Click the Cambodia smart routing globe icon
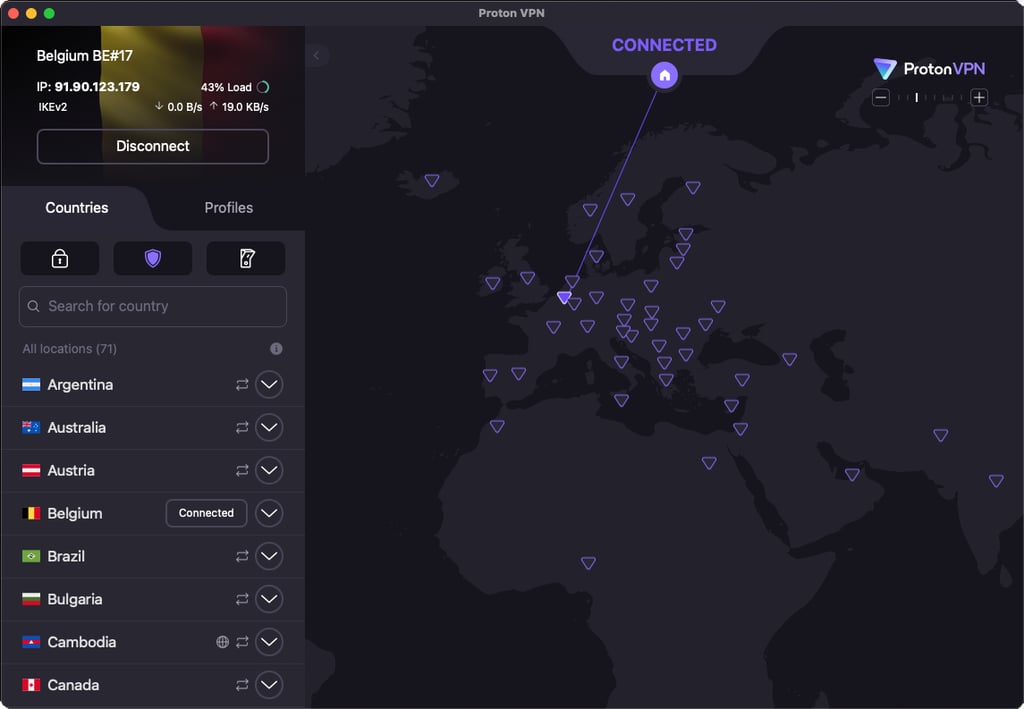This screenshot has height=709, width=1024. click(x=223, y=642)
